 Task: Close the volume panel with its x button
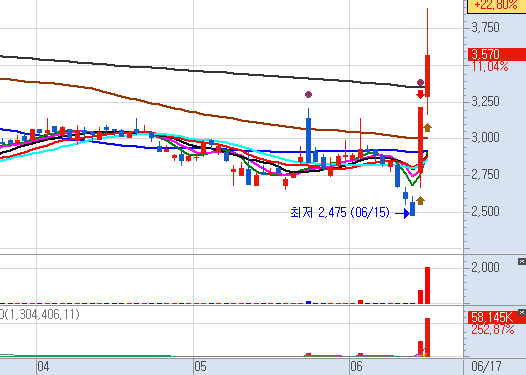(x=522, y=261)
